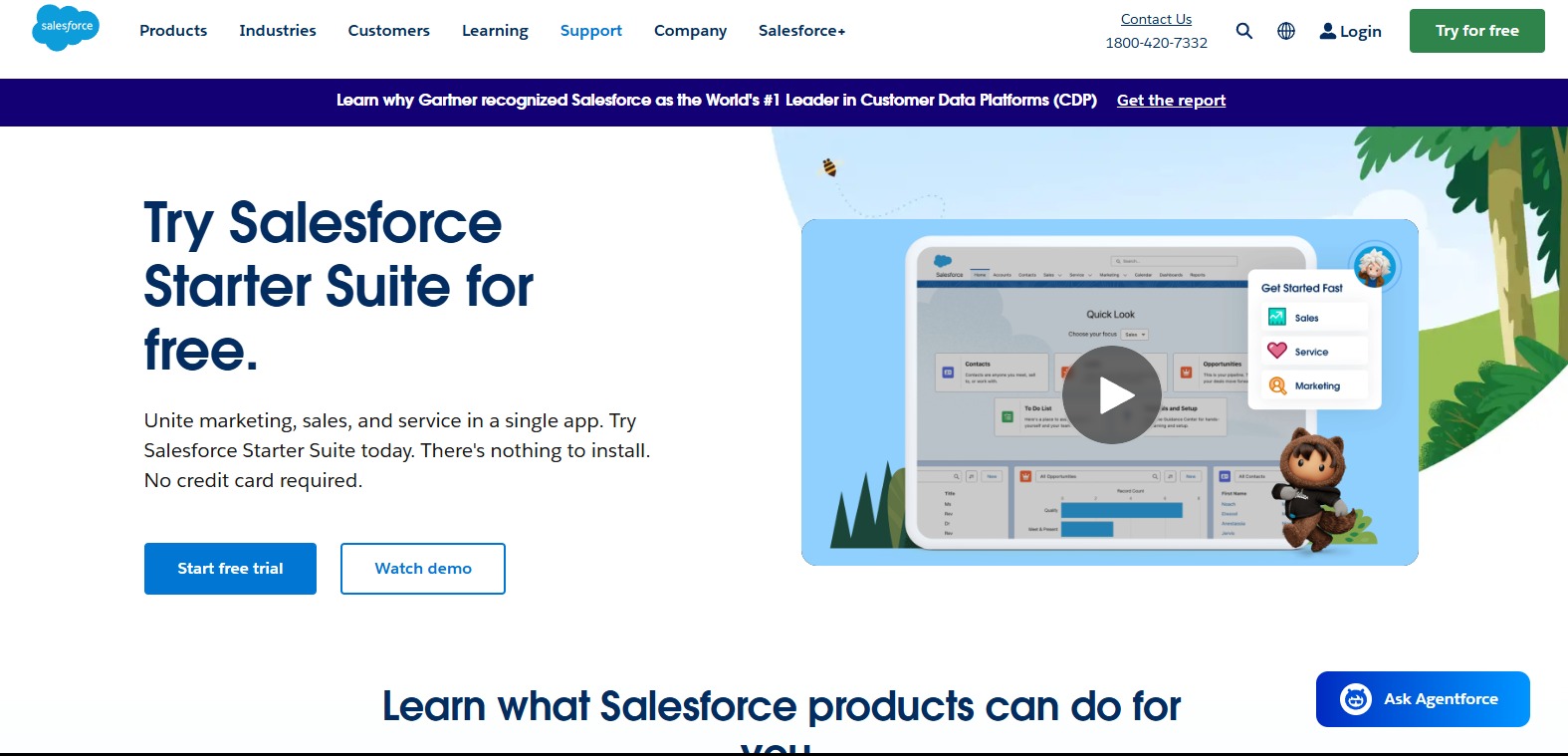Screen dimensions: 1568x756
Task: Click the Gartner CDP banner text
Action: pos(717,101)
